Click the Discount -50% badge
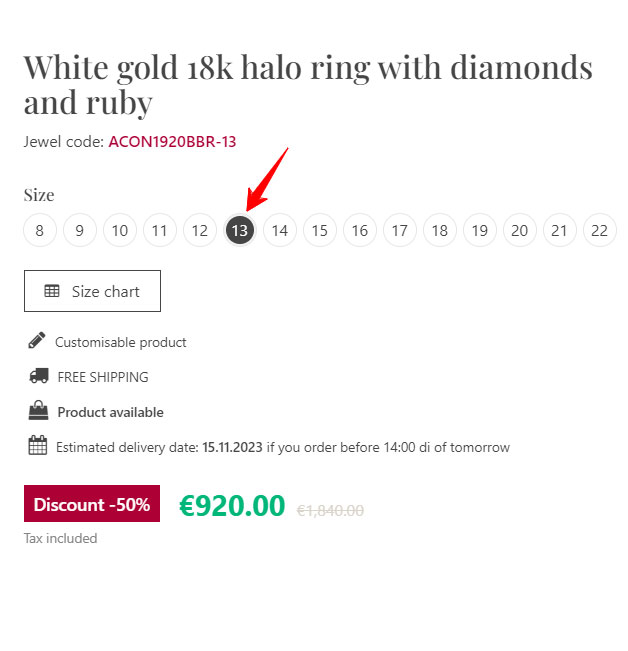This screenshot has height=651, width=628. pos(92,504)
